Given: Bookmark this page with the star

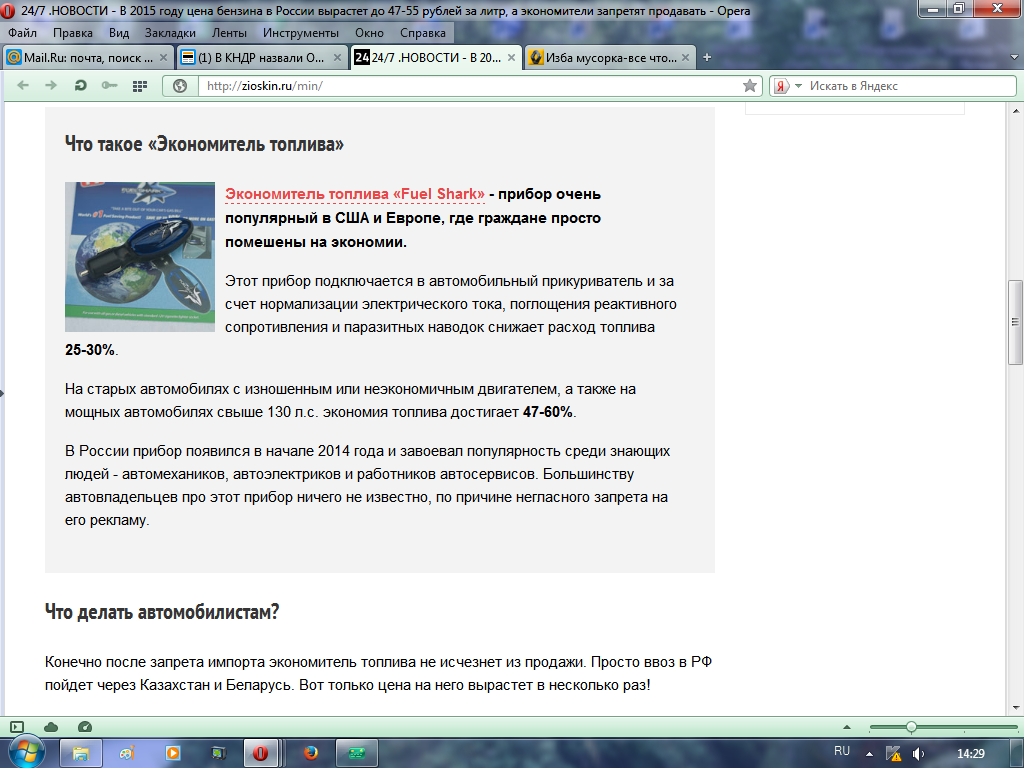Looking at the screenshot, I should (750, 86).
